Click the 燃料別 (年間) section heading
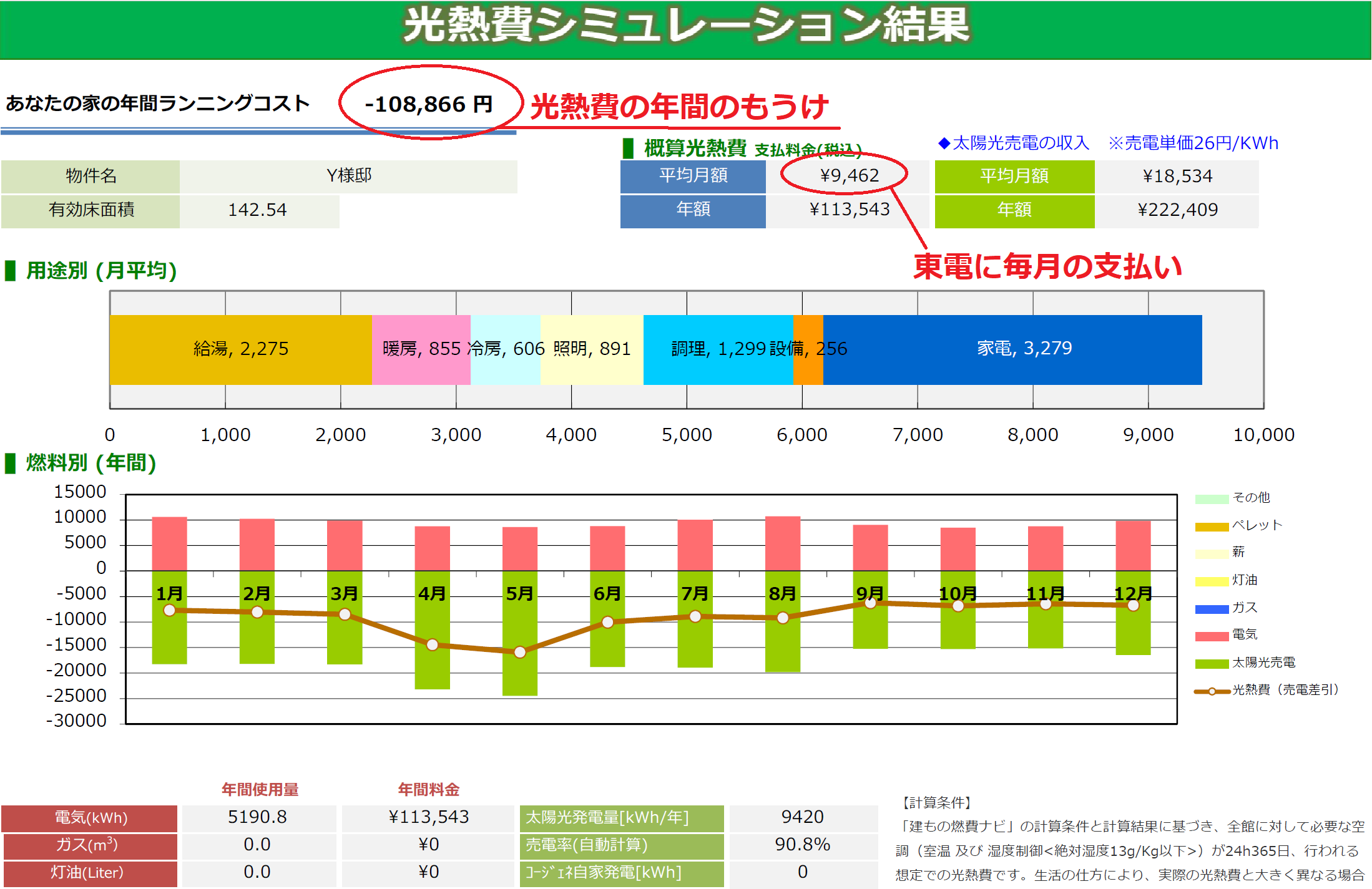1372x889 pixels. click(91, 463)
